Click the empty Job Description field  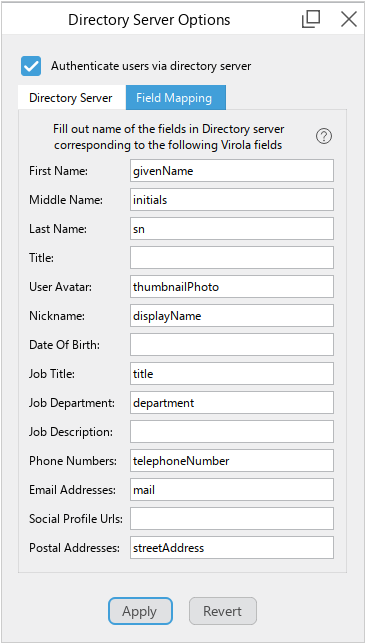tap(232, 432)
